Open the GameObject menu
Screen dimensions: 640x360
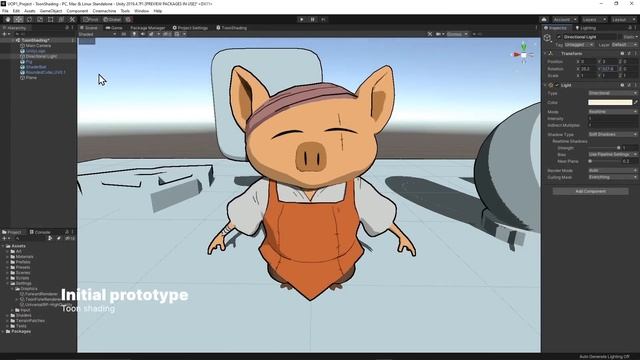51,11
